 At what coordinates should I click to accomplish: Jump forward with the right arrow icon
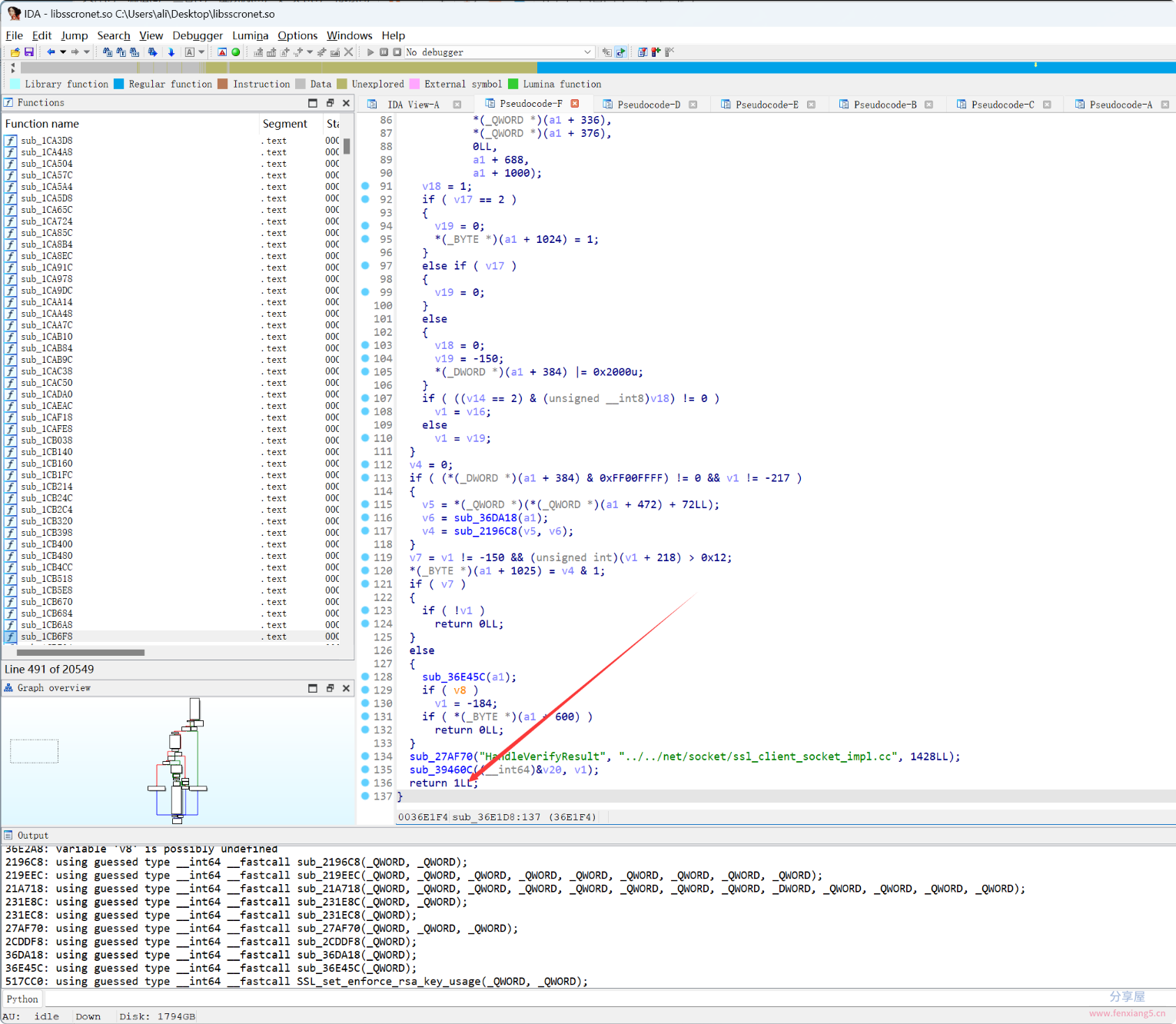point(75,52)
